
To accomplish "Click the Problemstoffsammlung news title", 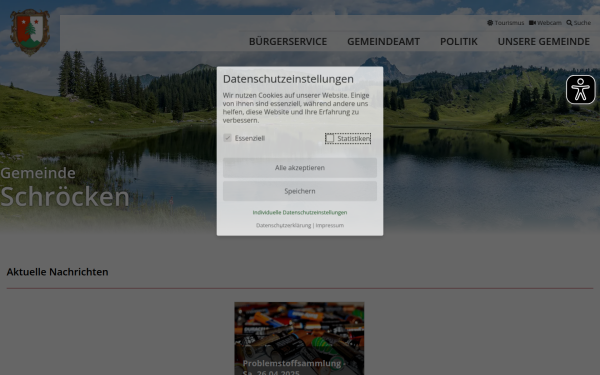I will [x=294, y=367].
